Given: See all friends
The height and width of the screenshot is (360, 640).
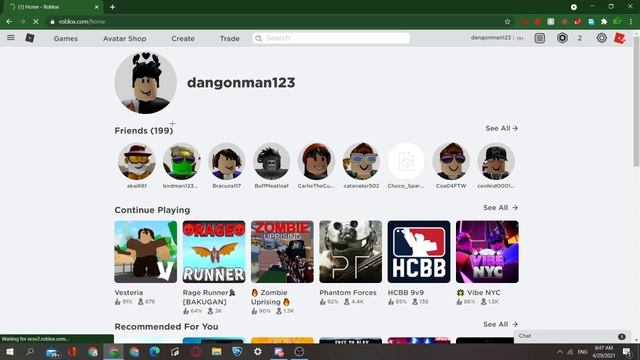Looking at the screenshot, I should pos(502,128).
